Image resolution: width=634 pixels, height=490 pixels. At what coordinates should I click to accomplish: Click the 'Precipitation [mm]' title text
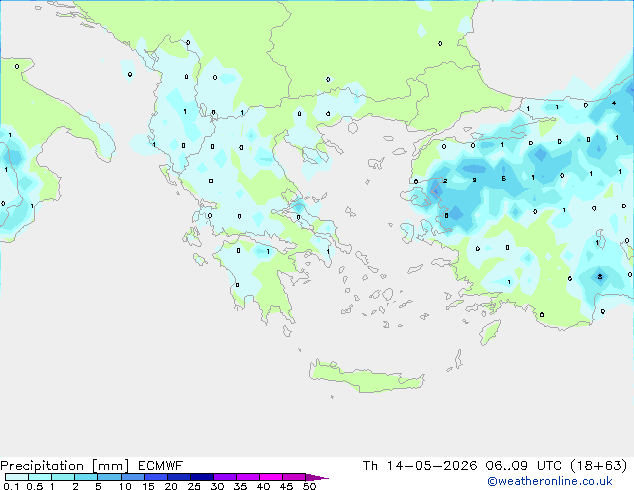[65, 466]
